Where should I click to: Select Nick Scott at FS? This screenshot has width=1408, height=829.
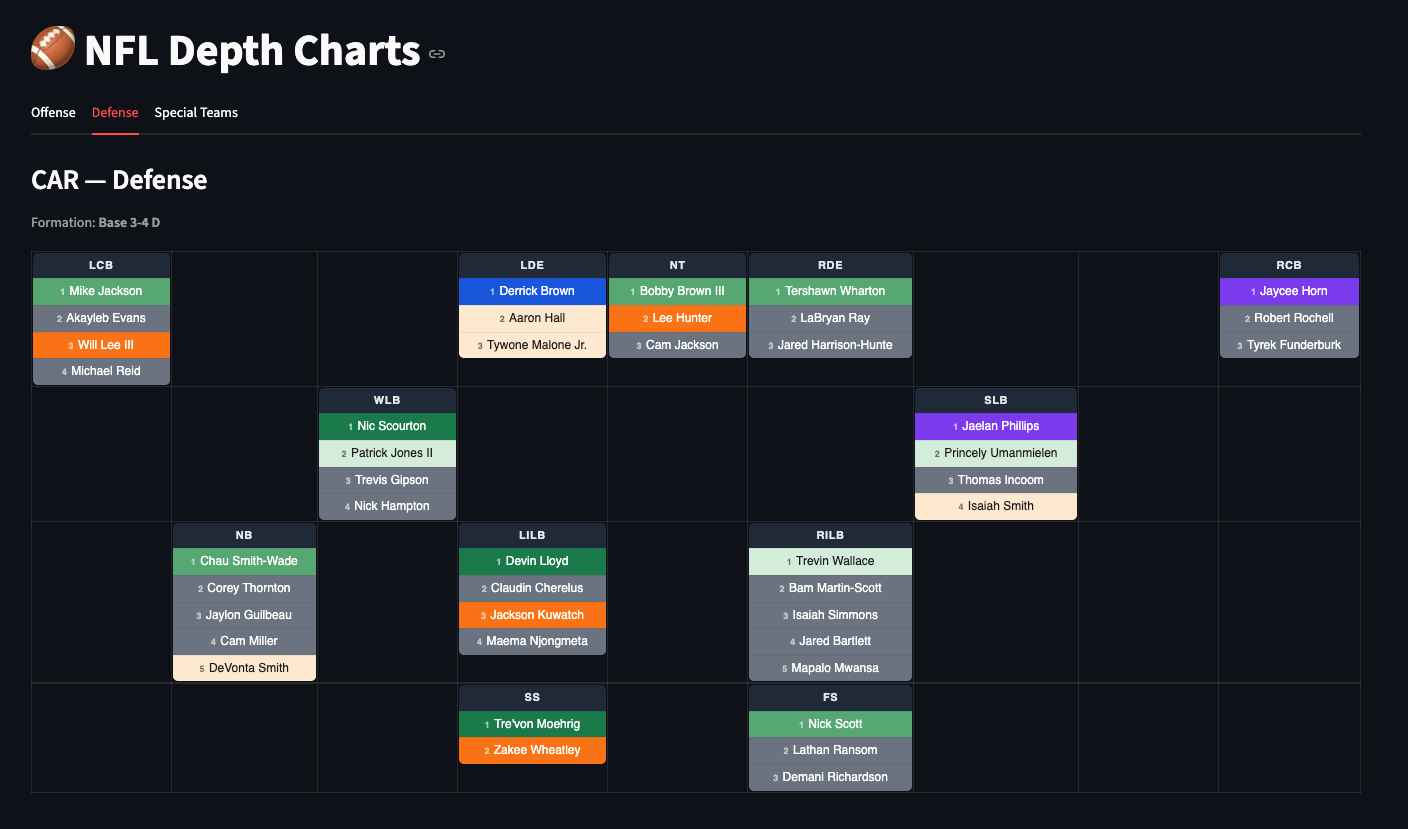[x=830, y=724]
